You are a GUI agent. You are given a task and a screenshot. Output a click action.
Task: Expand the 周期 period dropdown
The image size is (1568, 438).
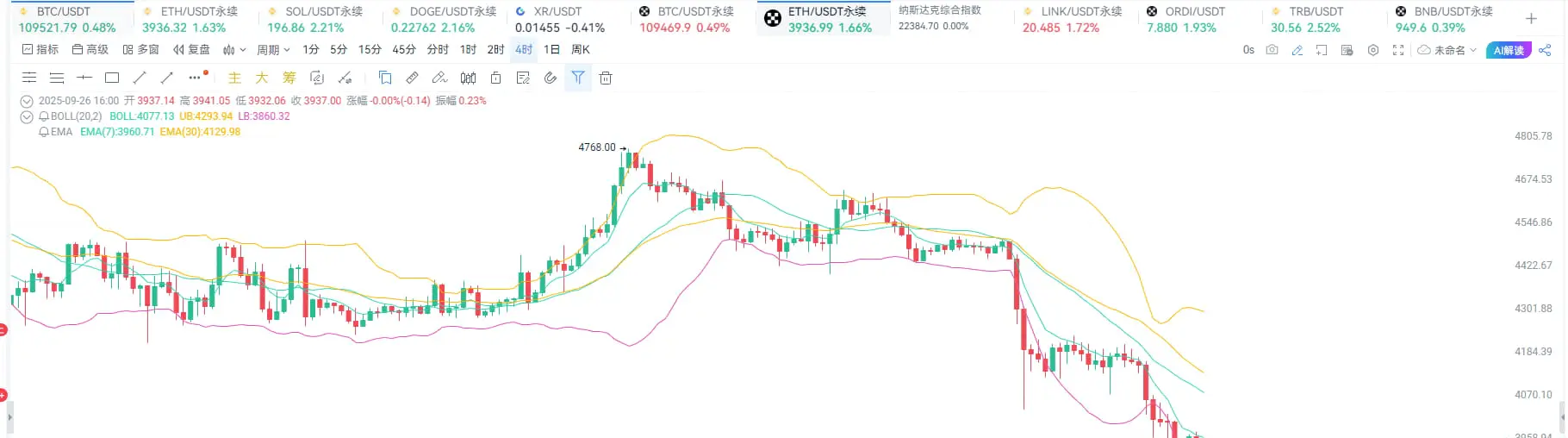(x=273, y=50)
